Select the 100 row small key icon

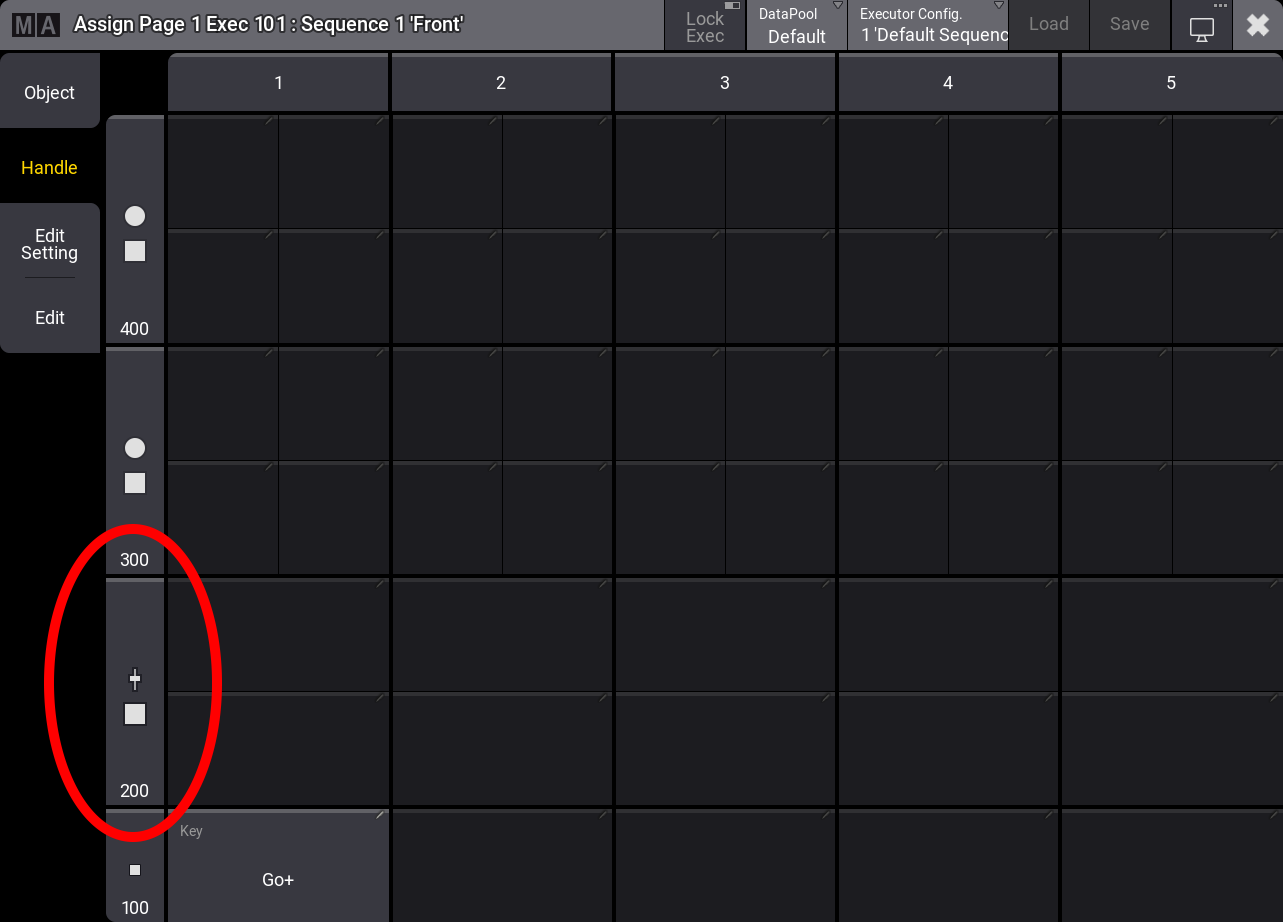(135, 870)
